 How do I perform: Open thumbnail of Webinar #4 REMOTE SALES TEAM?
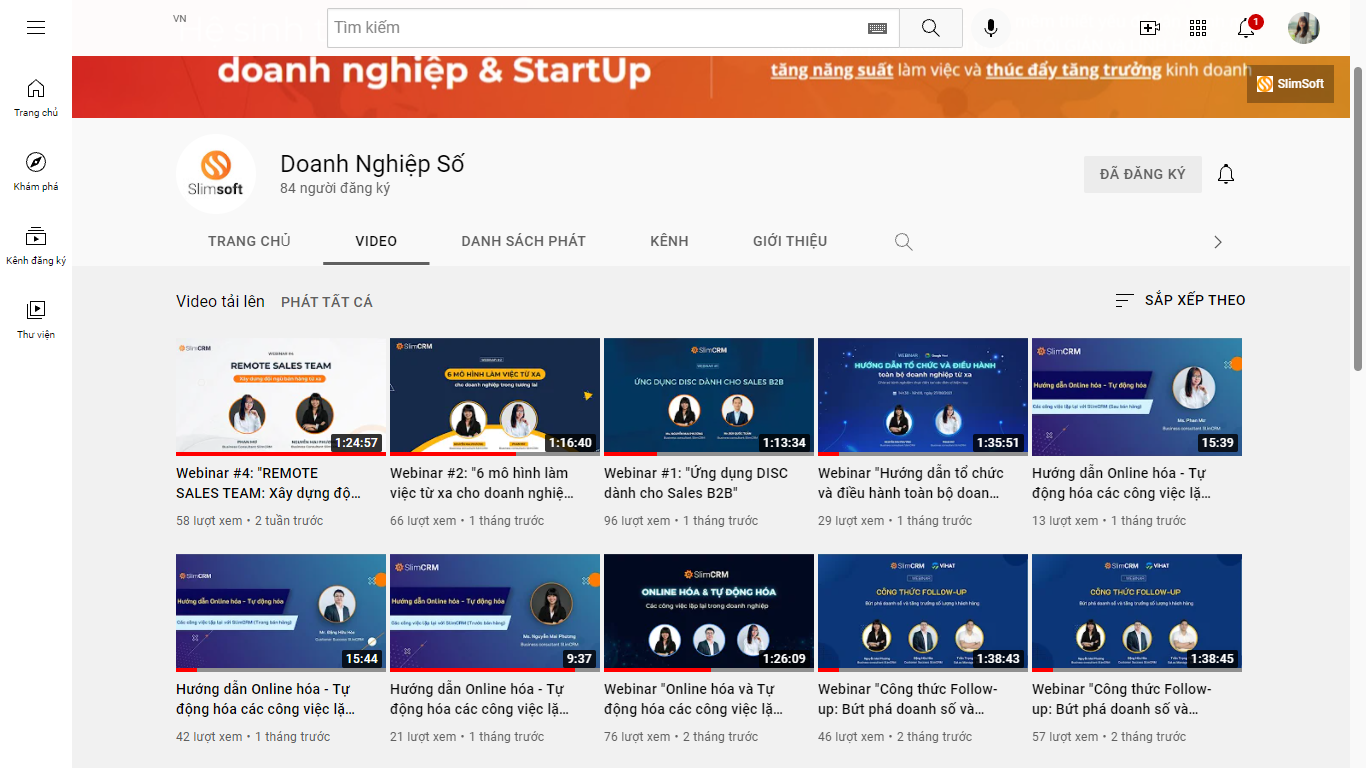click(x=281, y=397)
